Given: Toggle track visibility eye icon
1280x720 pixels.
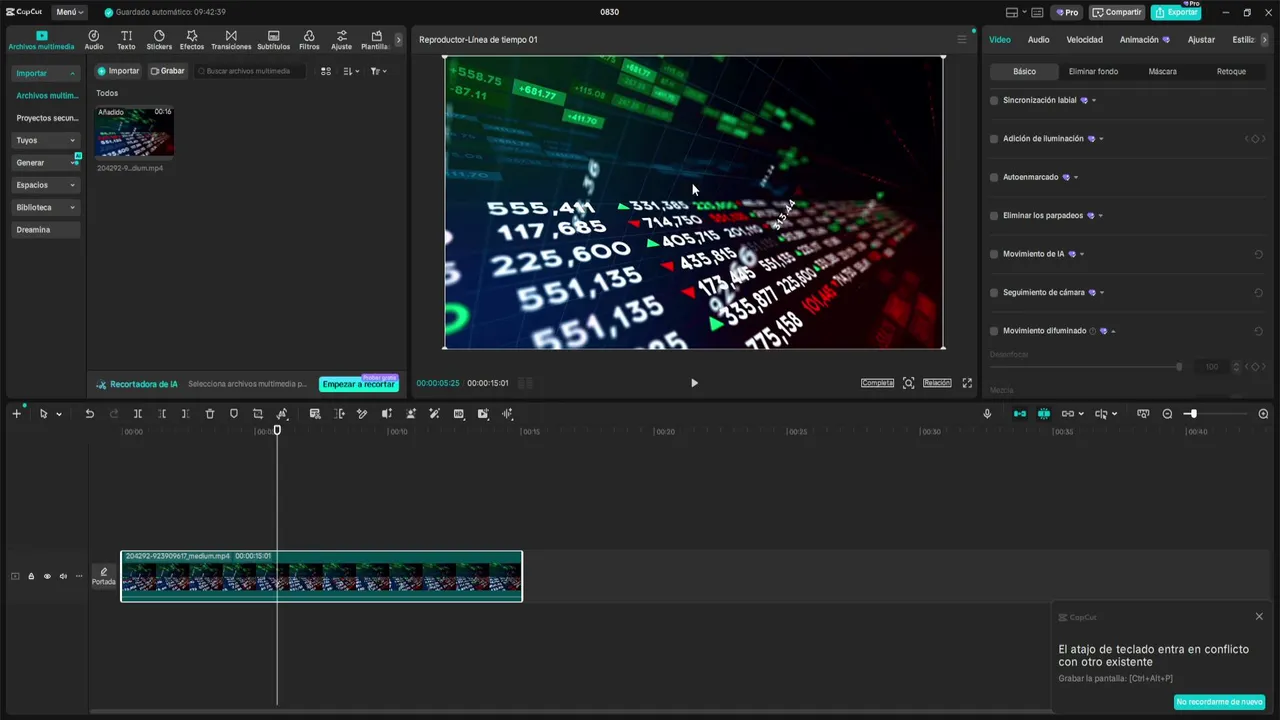Looking at the screenshot, I should point(47,576).
